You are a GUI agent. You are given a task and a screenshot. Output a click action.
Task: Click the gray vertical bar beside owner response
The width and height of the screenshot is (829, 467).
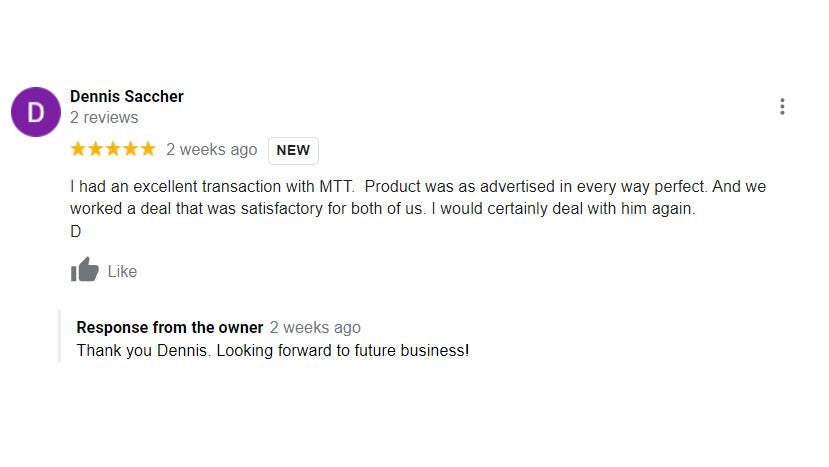60,336
